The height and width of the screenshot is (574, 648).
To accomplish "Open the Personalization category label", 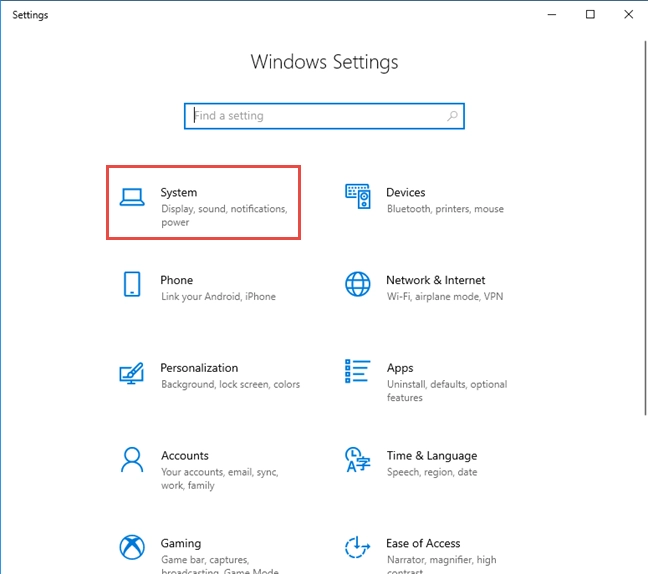I will [199, 368].
